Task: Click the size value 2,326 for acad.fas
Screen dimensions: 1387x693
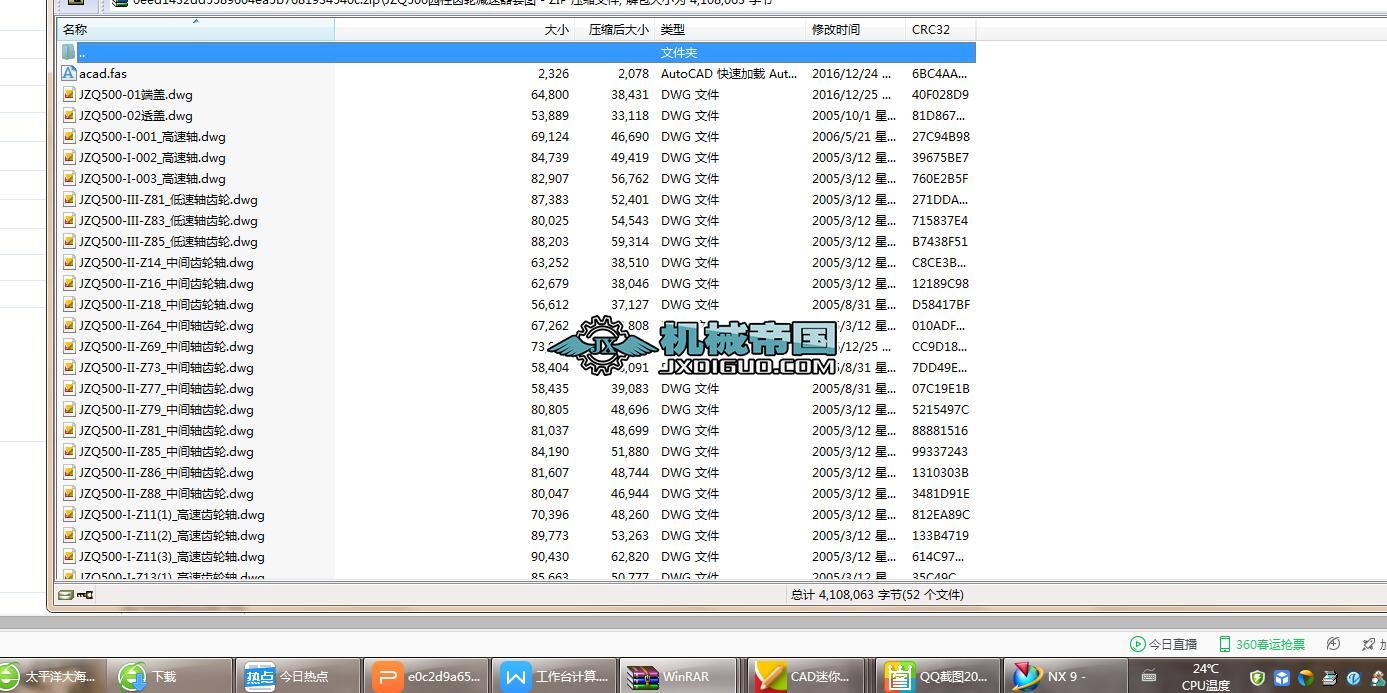Action: [x=553, y=73]
